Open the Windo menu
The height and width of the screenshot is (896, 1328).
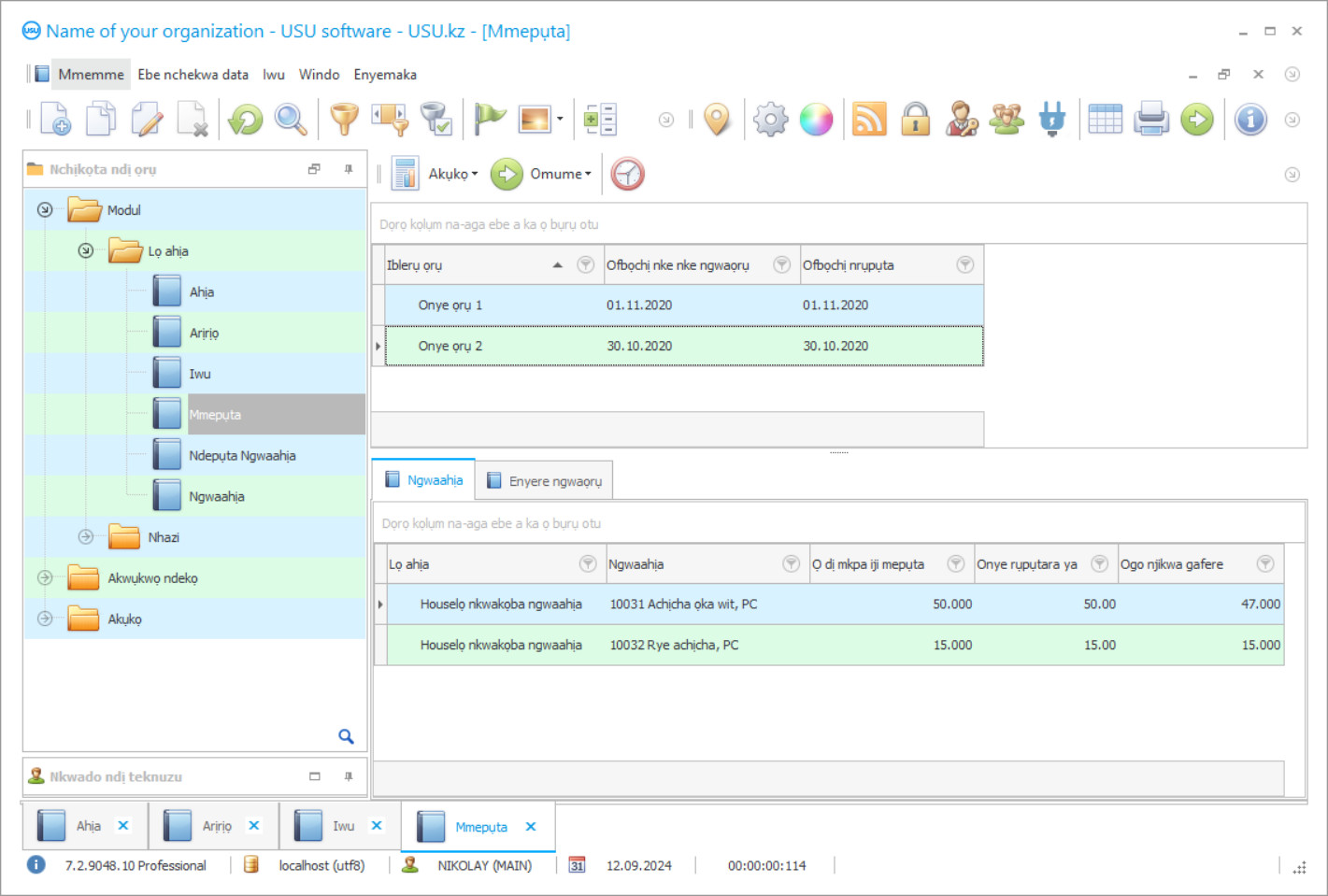319,75
